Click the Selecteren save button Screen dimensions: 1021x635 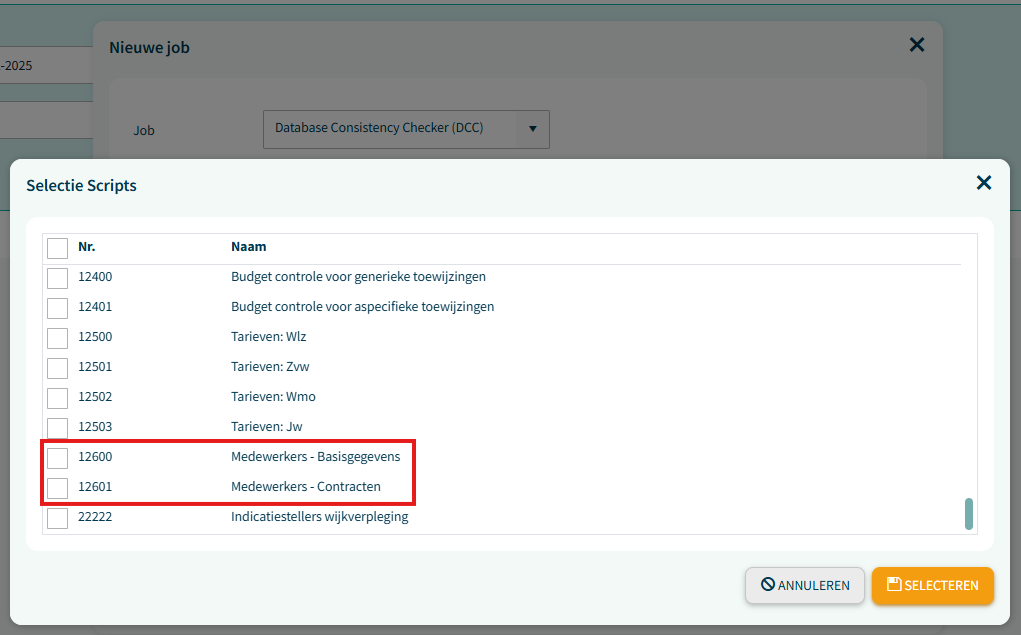coord(932,585)
